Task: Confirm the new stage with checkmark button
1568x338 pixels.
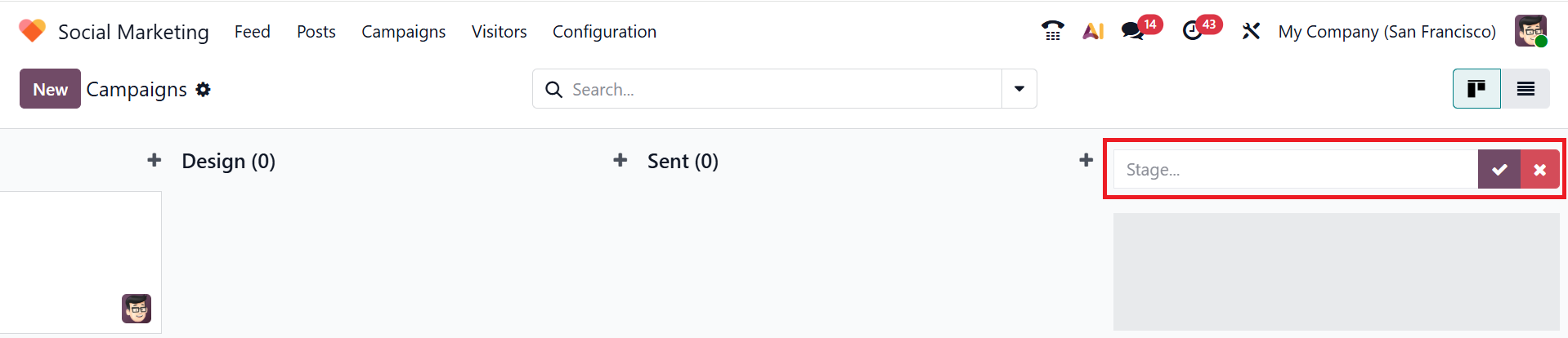Action: (x=1499, y=170)
